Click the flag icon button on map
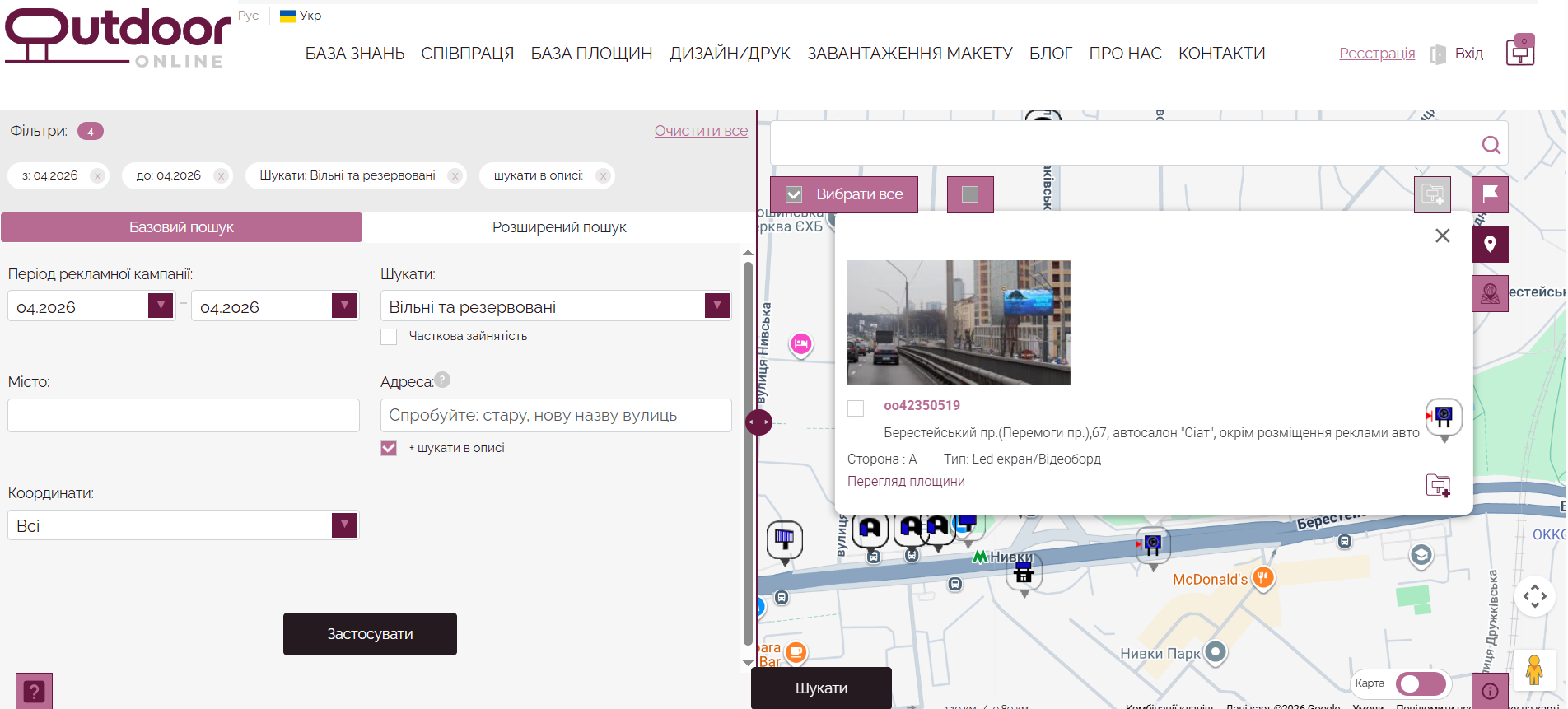Viewport: 1568px width, 709px height. (x=1490, y=194)
